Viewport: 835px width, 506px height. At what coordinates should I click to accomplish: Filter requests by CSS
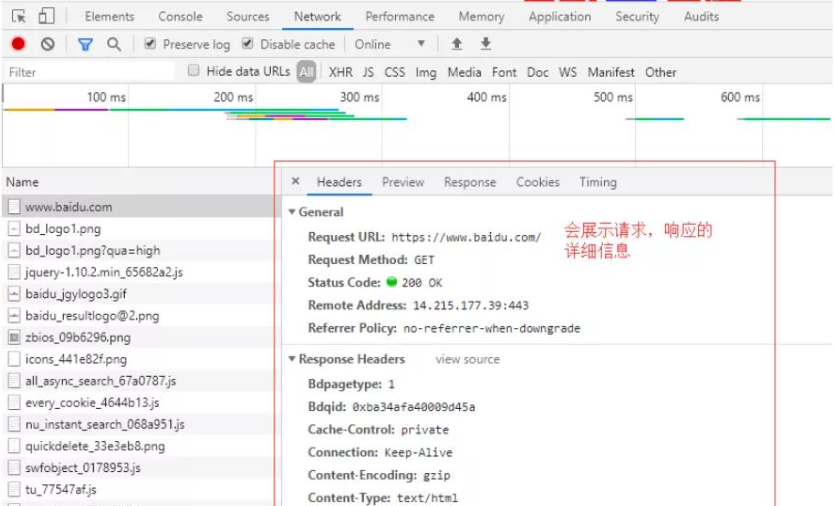pos(395,72)
